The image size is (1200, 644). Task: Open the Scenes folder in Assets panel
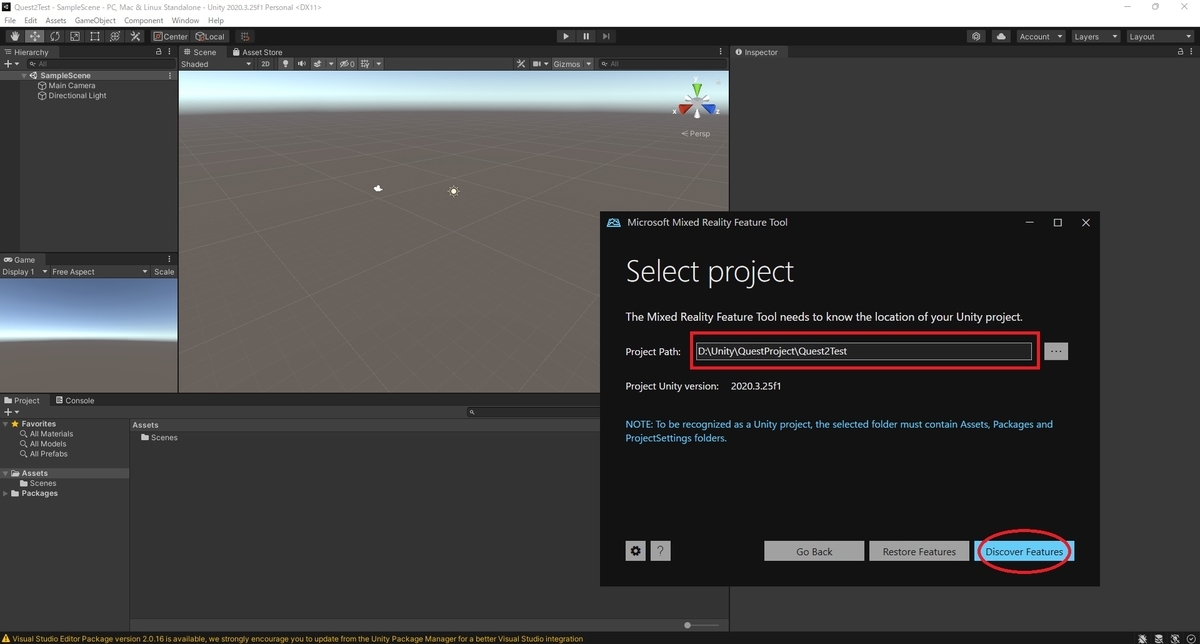[158, 437]
